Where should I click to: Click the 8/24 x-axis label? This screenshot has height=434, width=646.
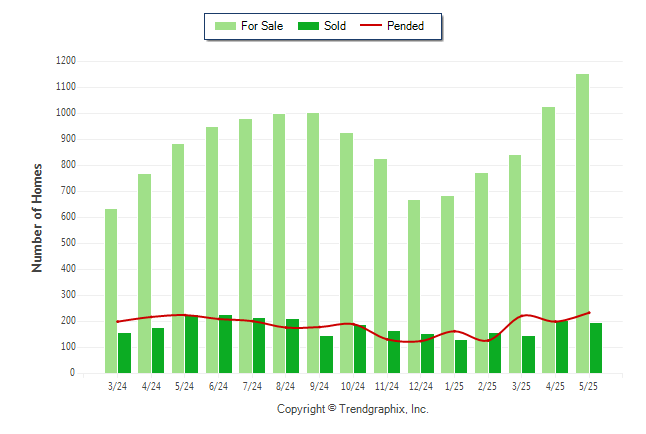coord(285,386)
